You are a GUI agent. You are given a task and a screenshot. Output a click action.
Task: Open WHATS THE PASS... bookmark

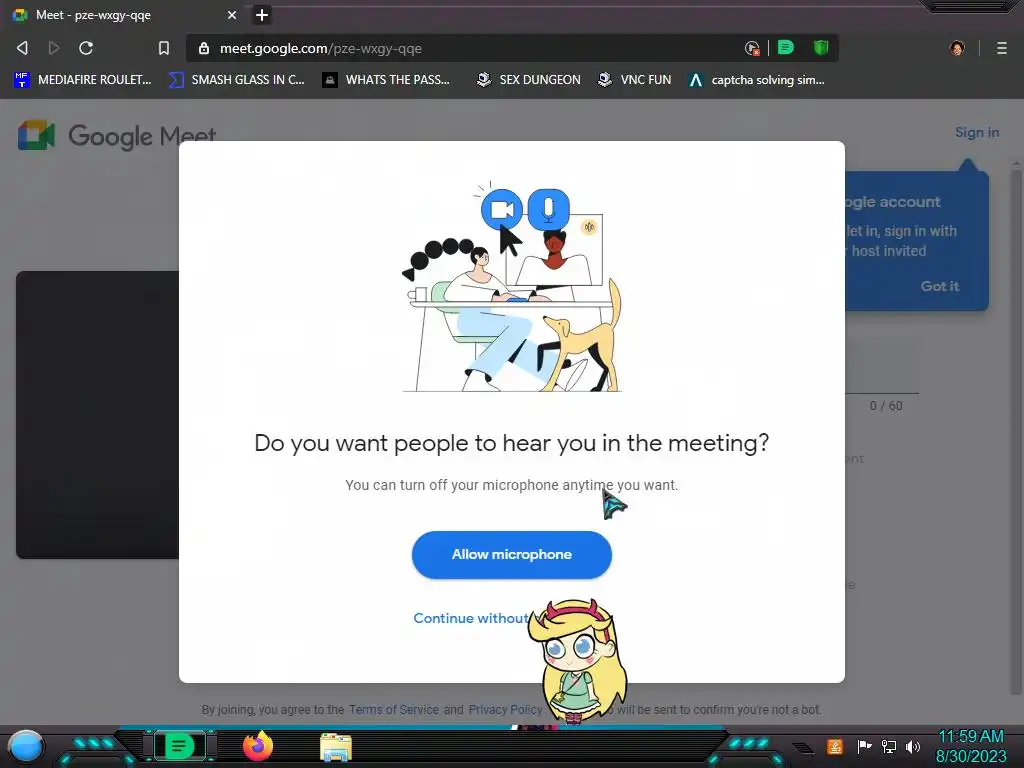(x=386, y=80)
